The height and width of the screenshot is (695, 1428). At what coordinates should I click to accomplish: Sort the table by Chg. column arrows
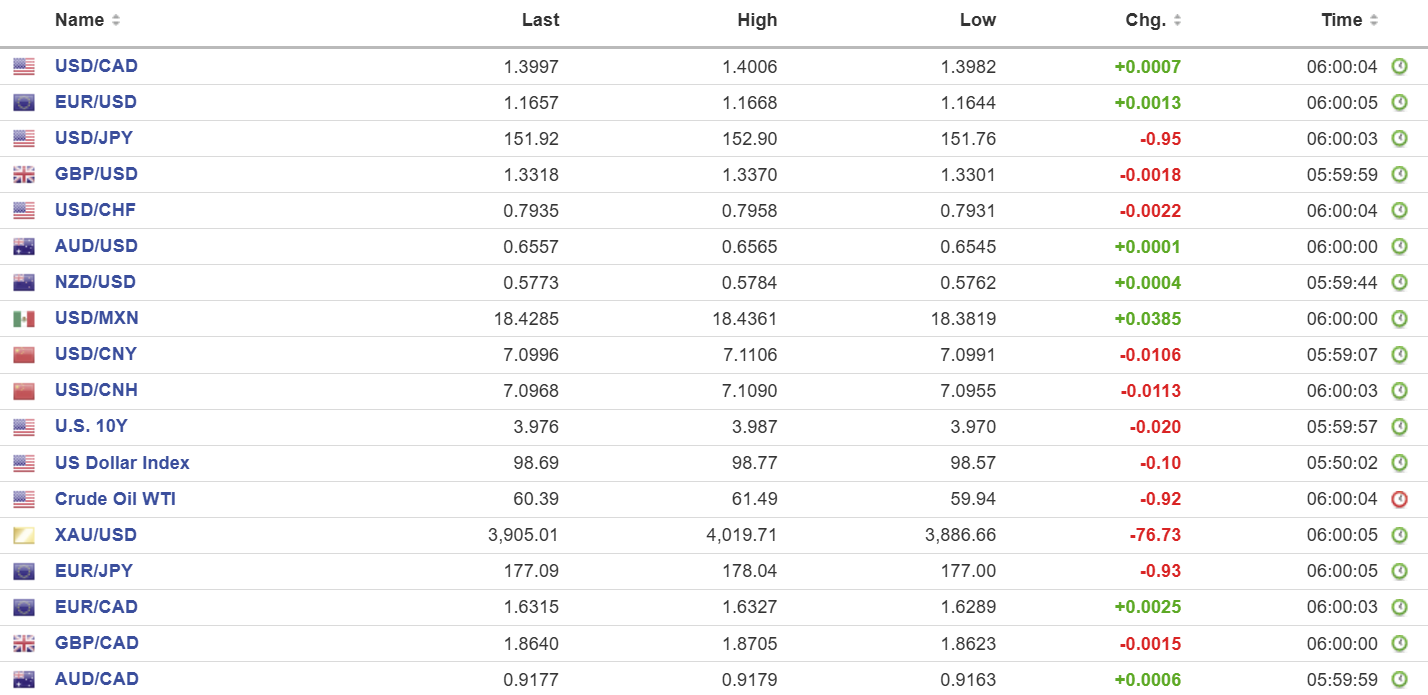(x=1177, y=20)
